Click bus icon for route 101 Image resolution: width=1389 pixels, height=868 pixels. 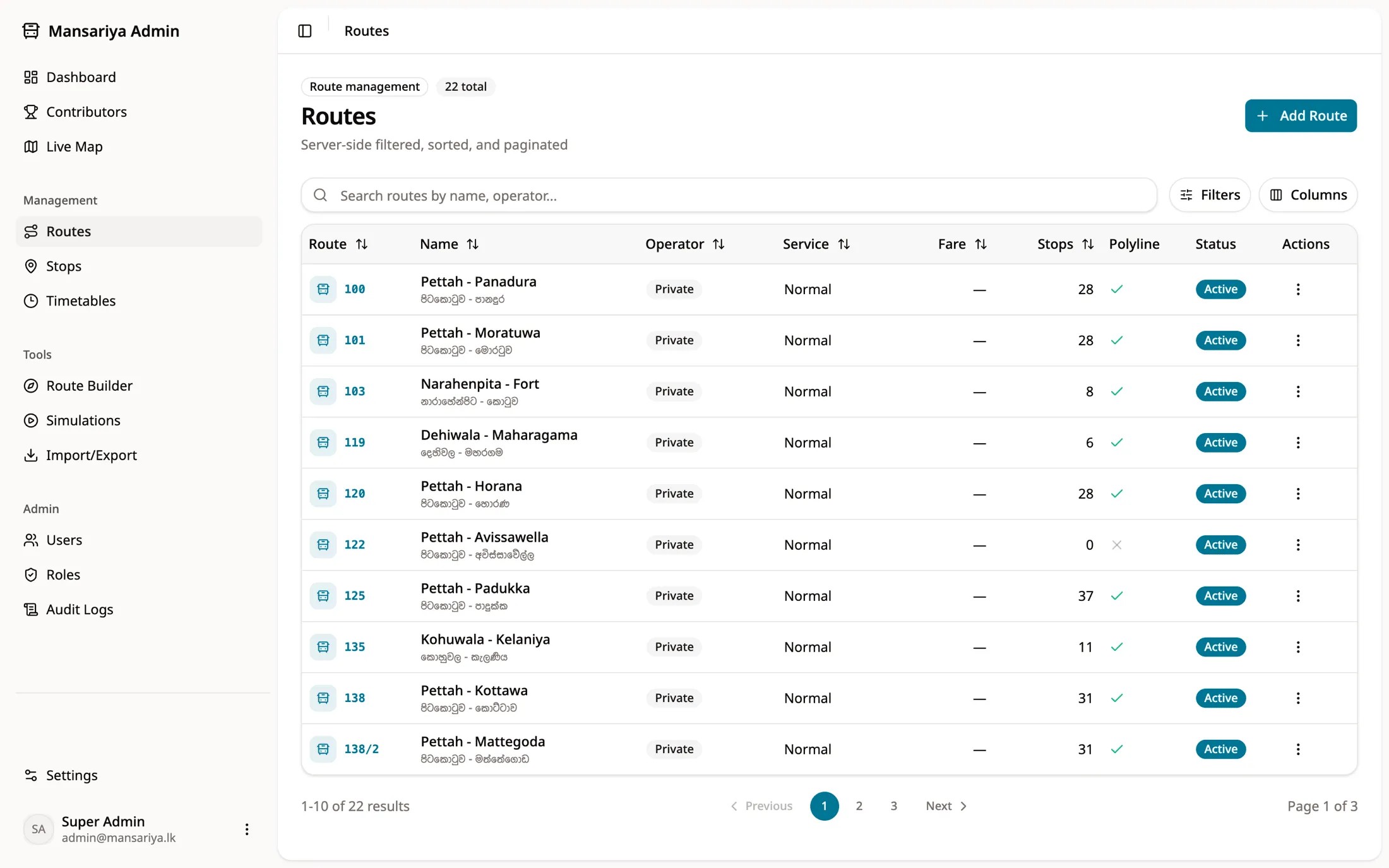(323, 340)
